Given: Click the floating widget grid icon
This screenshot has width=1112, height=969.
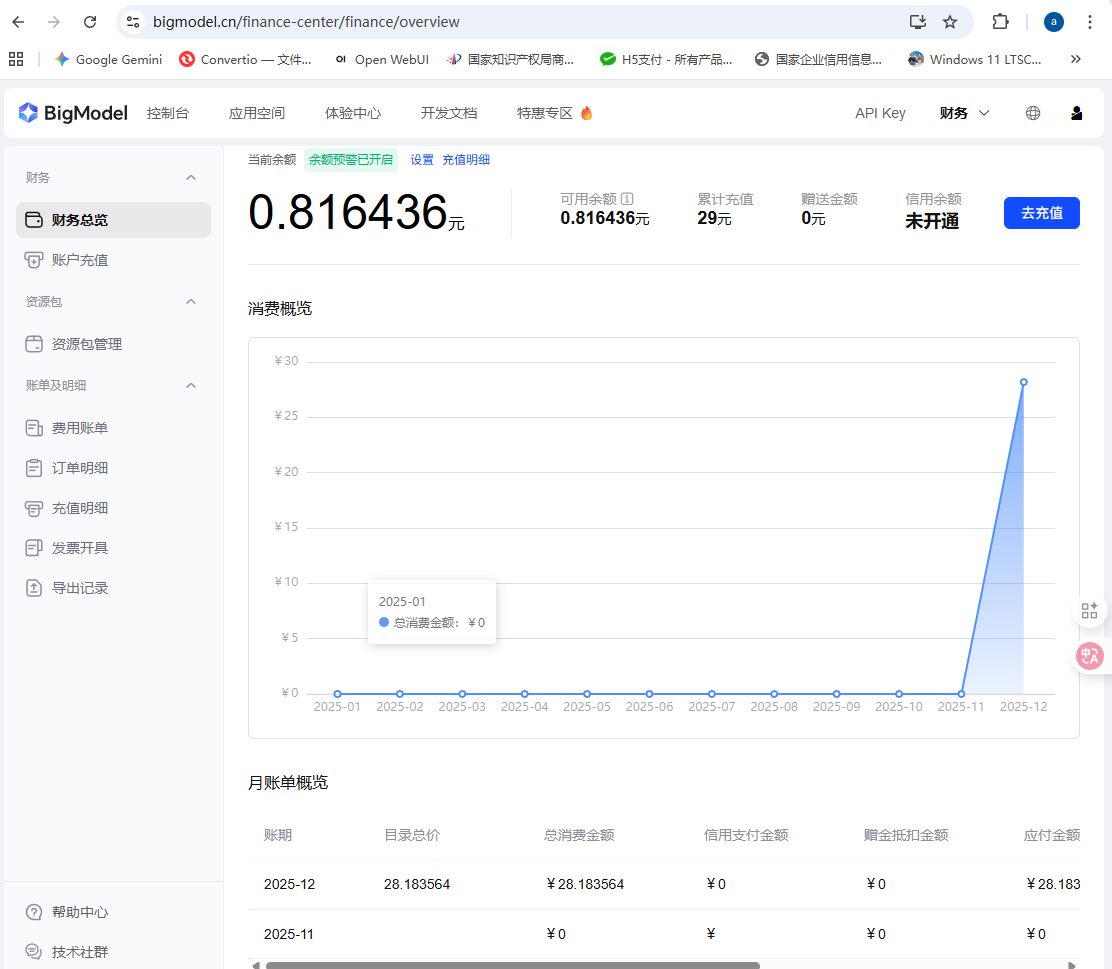Looking at the screenshot, I should click(1090, 611).
